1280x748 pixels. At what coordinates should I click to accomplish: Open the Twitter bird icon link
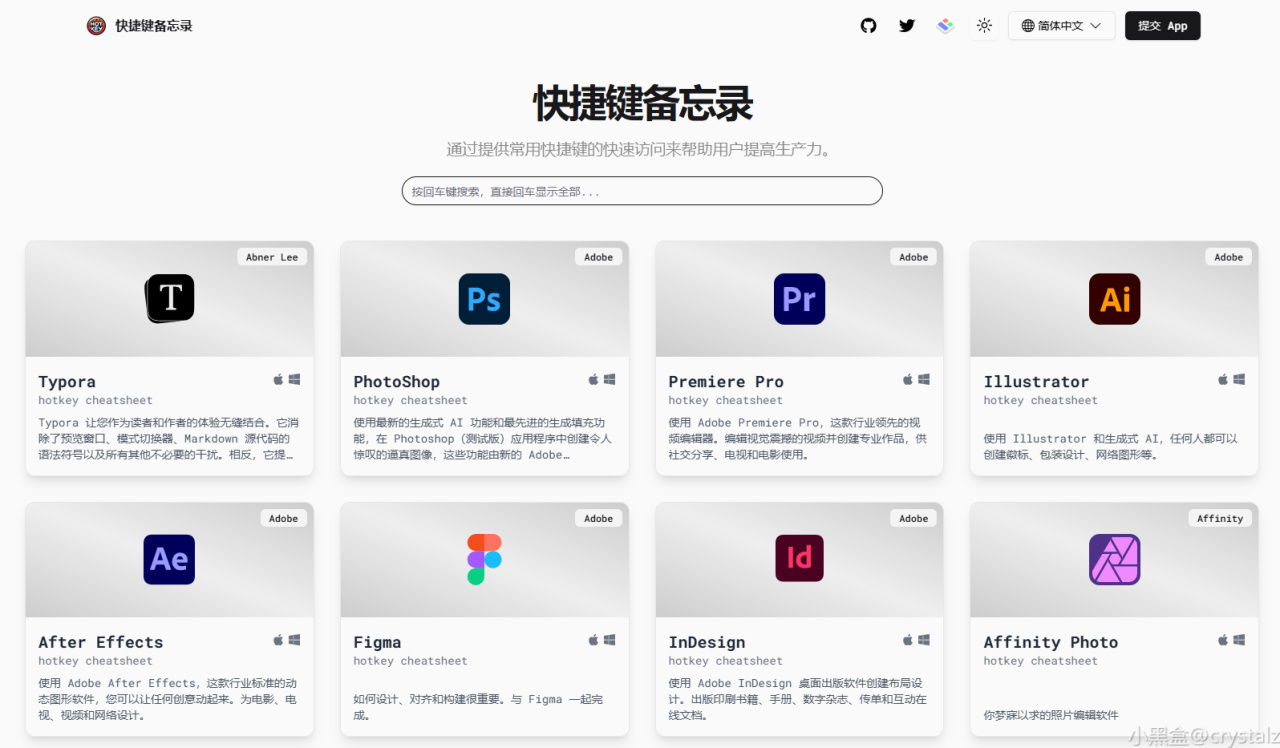(907, 26)
